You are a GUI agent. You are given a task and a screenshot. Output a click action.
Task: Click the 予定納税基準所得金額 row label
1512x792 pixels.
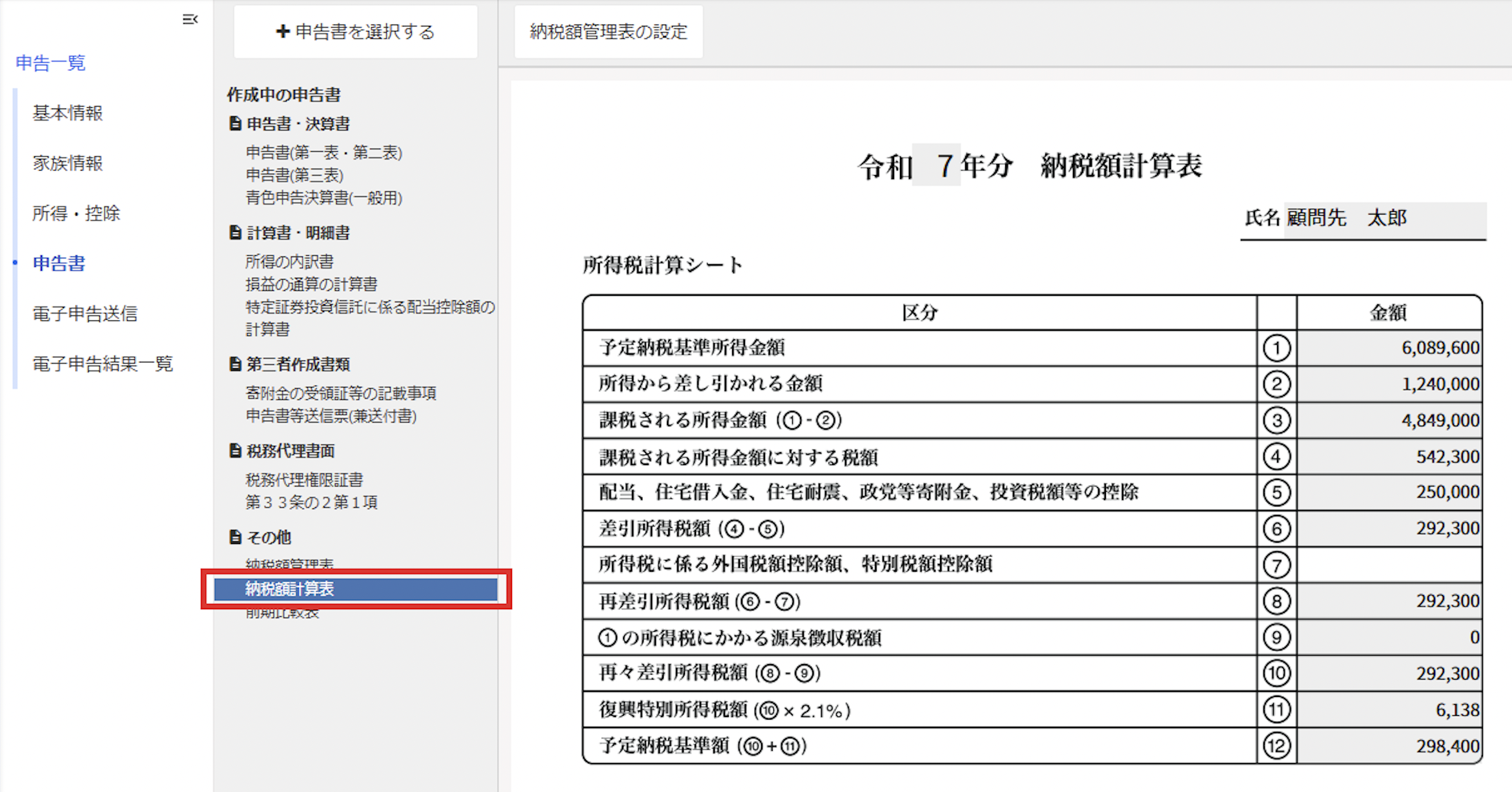coord(692,348)
